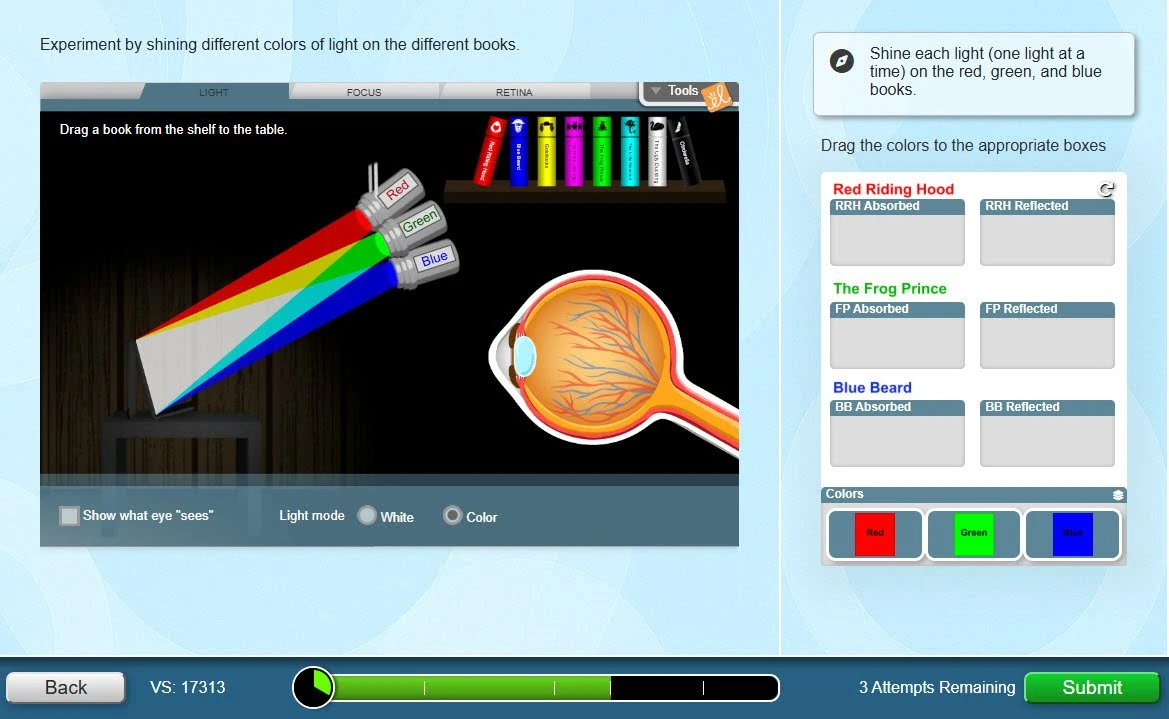
Task: Click the Submit button
Action: coord(1091,687)
